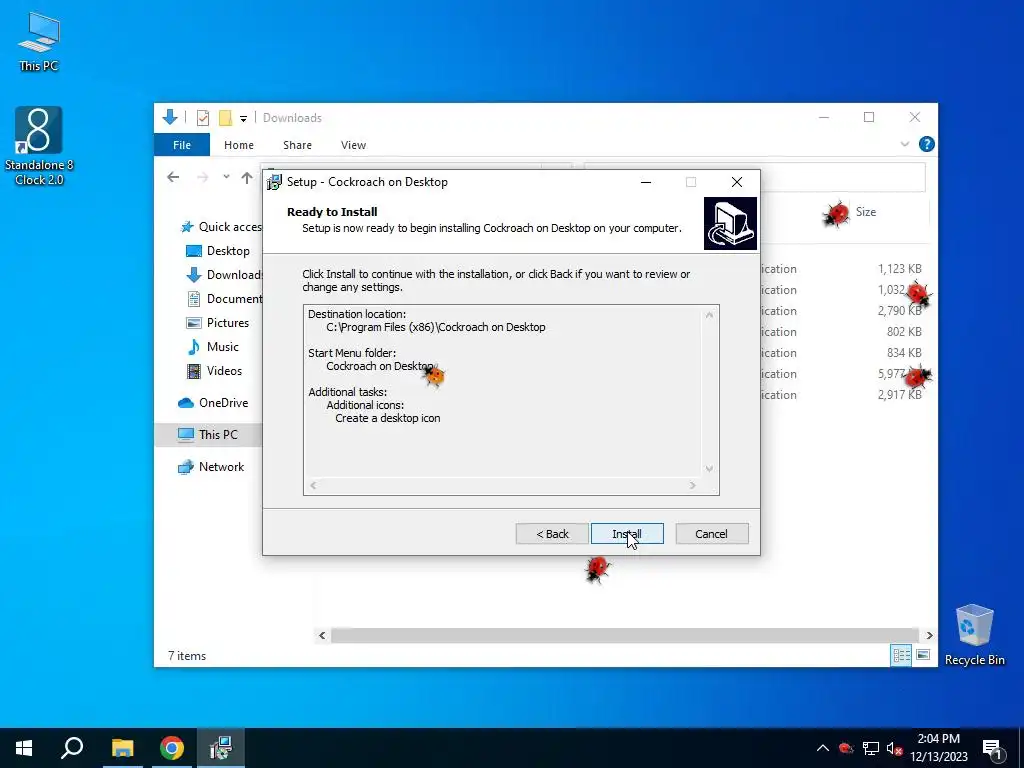Screen dimensions: 1024x768
Task: Click the down arrow of the summary scrollbar
Action: point(709,469)
